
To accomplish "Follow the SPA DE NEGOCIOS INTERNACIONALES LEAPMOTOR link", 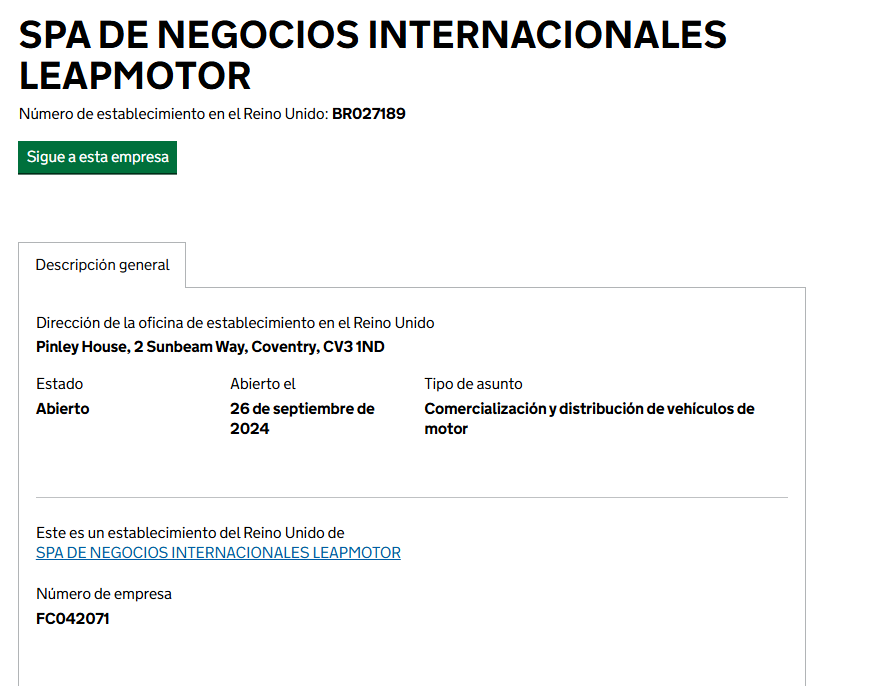I will [x=218, y=553].
